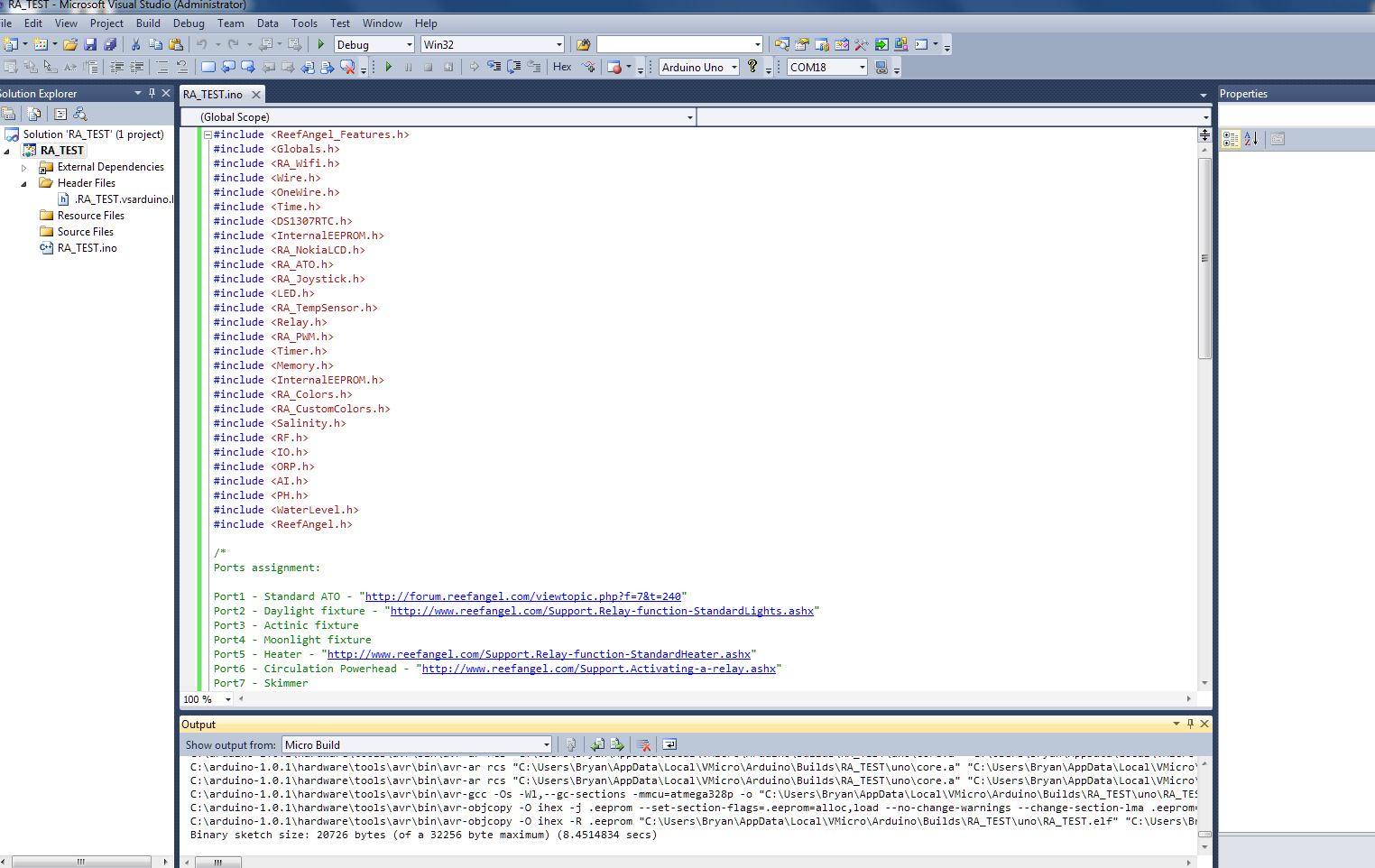Pin the Solution Explorer auto-hide toggle
This screenshot has width=1375, height=868.
coord(152,93)
